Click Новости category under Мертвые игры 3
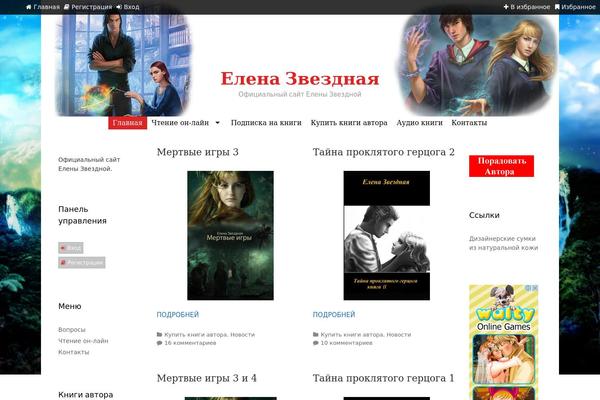 (x=243, y=335)
